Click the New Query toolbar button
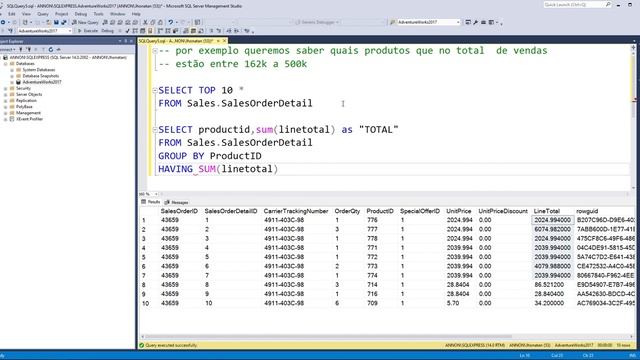The image size is (640, 360). tap(85, 22)
